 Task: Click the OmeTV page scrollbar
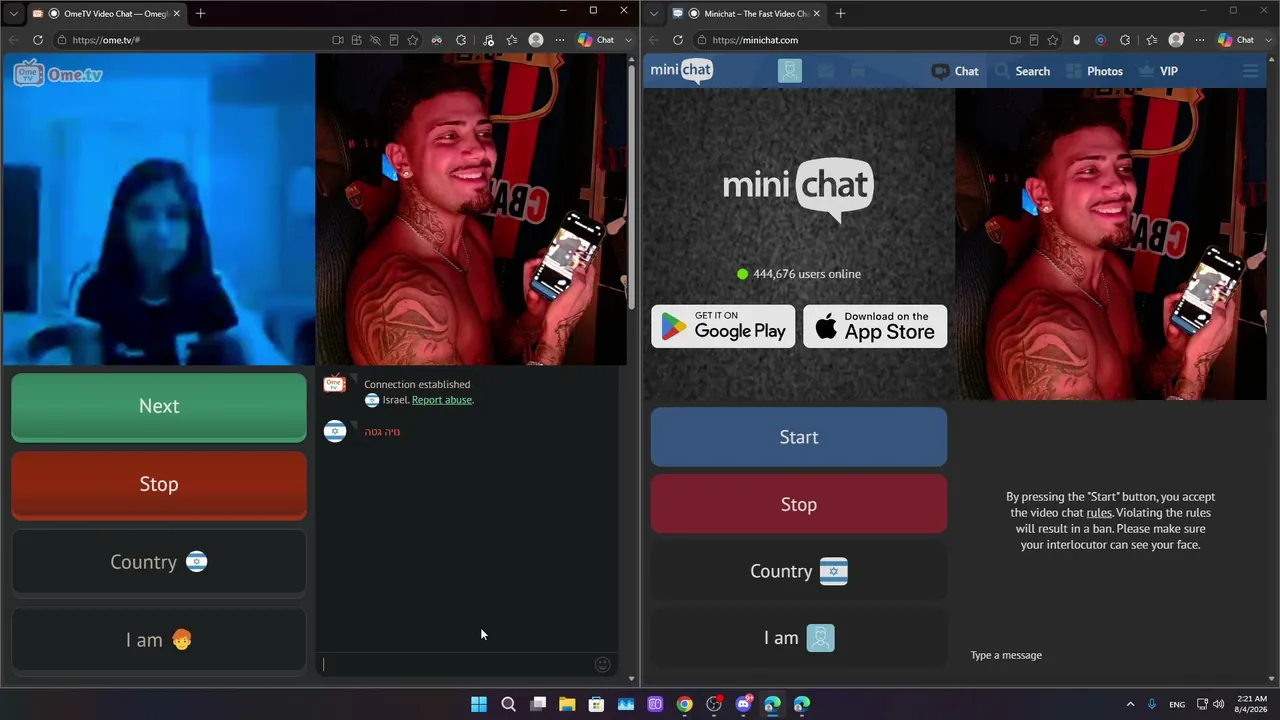click(631, 185)
